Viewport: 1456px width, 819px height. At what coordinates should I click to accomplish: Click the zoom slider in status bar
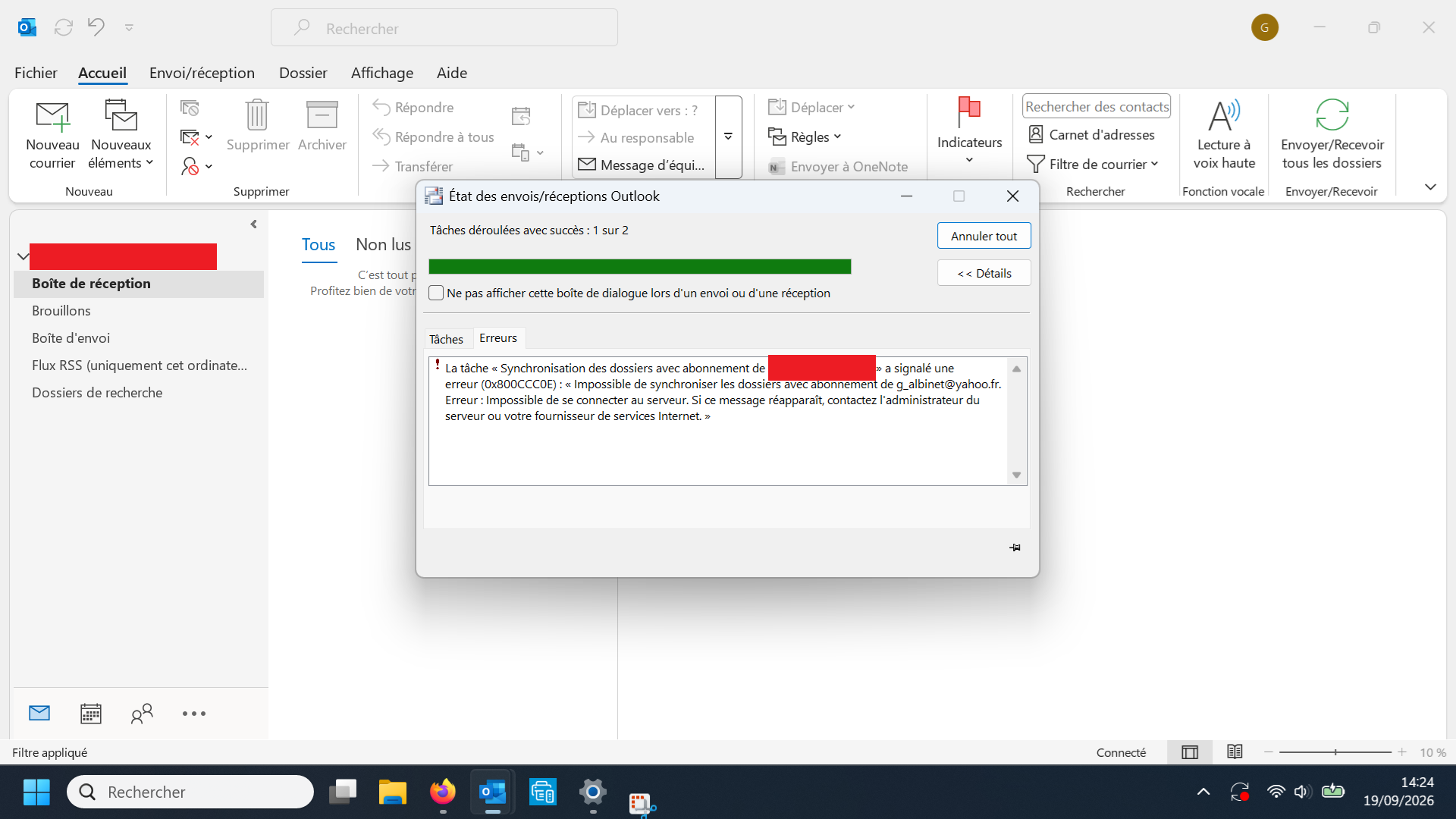[1335, 752]
